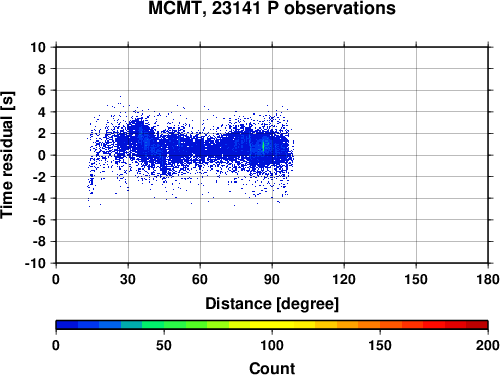Click the yellow segment at colorbar 100
The height and width of the screenshot is (375, 500).
pyautogui.click(x=272, y=325)
